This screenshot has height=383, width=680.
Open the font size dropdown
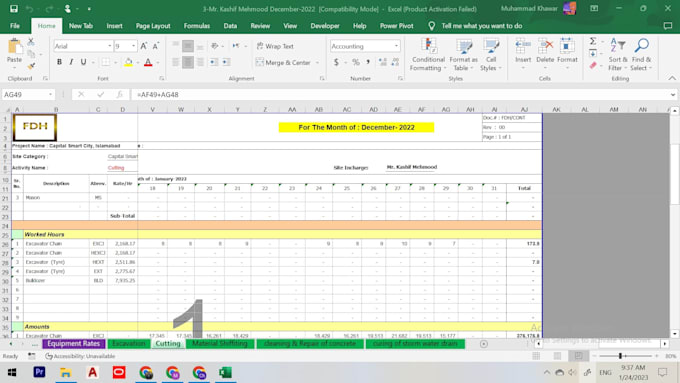click(x=133, y=46)
